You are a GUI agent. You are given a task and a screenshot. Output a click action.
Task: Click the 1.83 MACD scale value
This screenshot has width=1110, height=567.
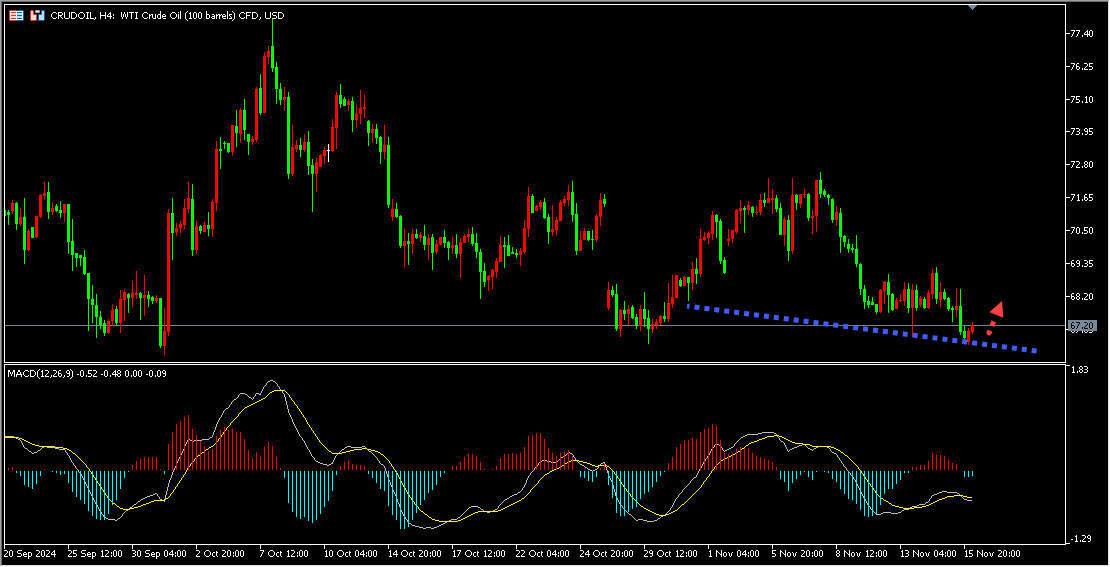click(x=1077, y=371)
